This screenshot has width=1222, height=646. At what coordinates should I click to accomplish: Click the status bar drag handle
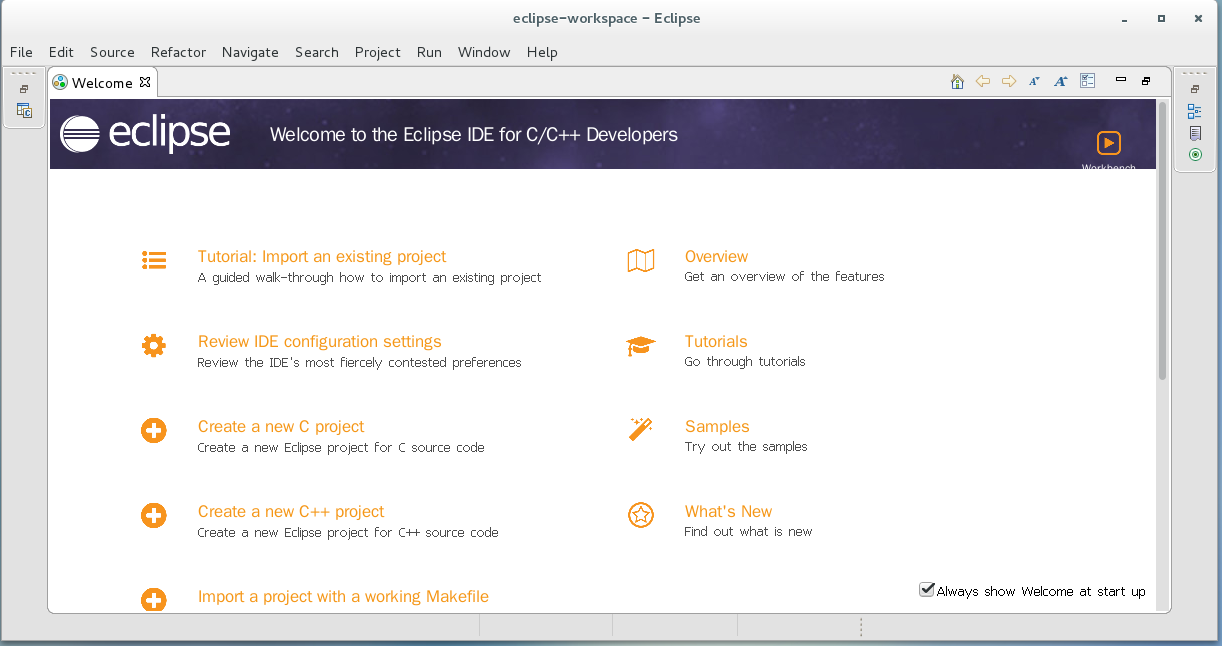861,627
